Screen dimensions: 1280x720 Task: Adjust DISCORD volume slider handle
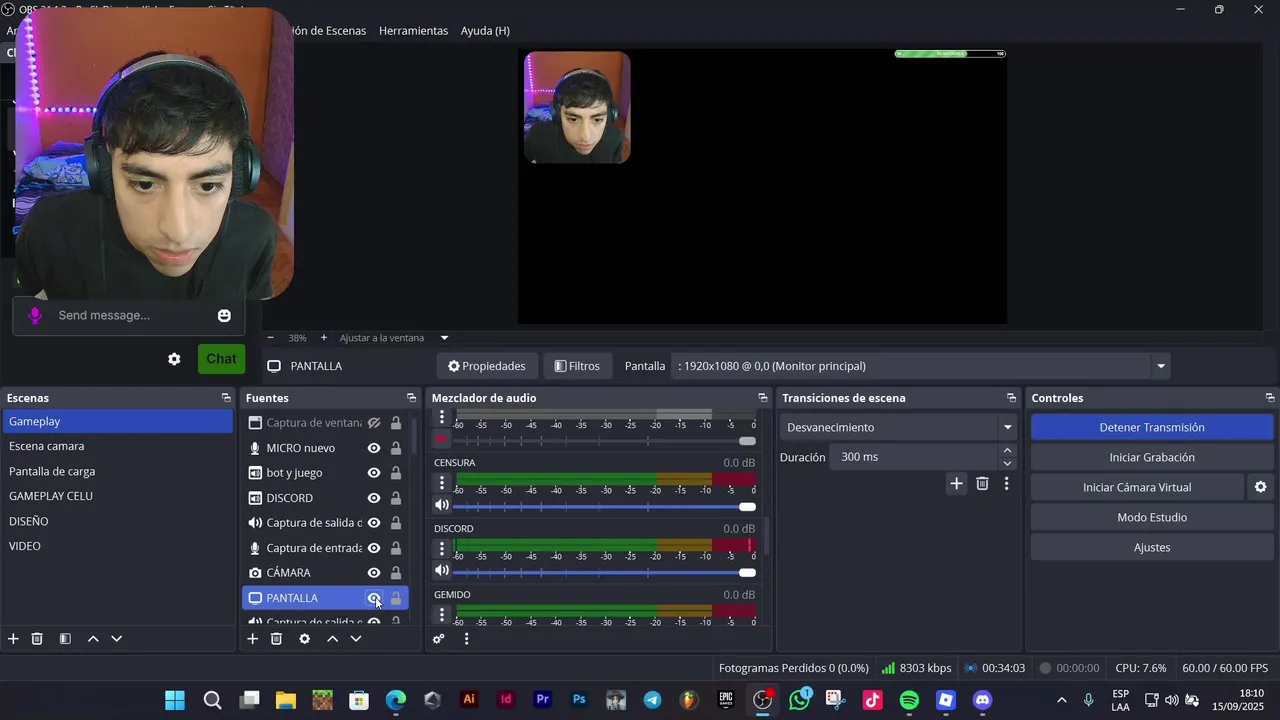[747, 573]
